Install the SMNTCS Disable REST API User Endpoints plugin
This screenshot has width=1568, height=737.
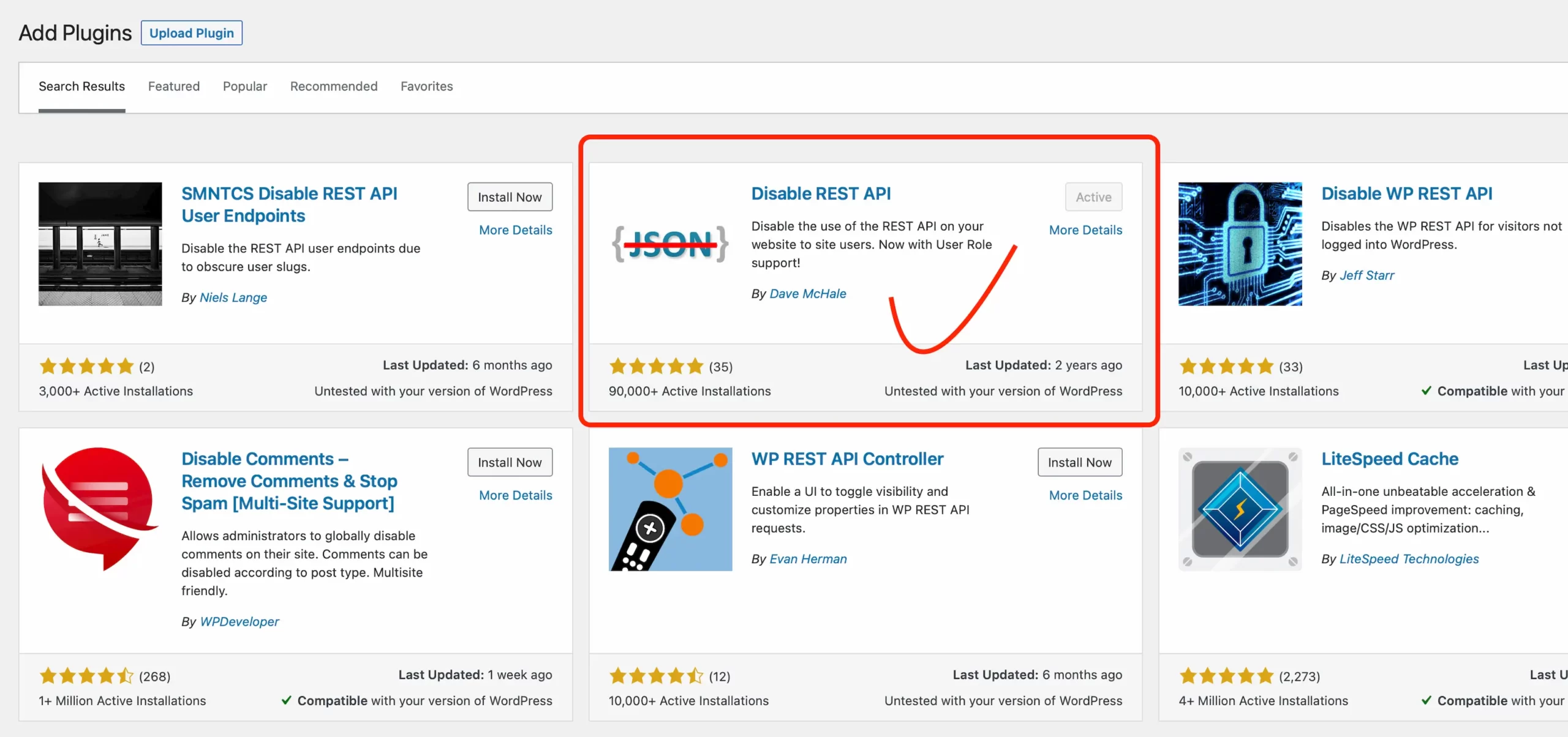tap(510, 197)
